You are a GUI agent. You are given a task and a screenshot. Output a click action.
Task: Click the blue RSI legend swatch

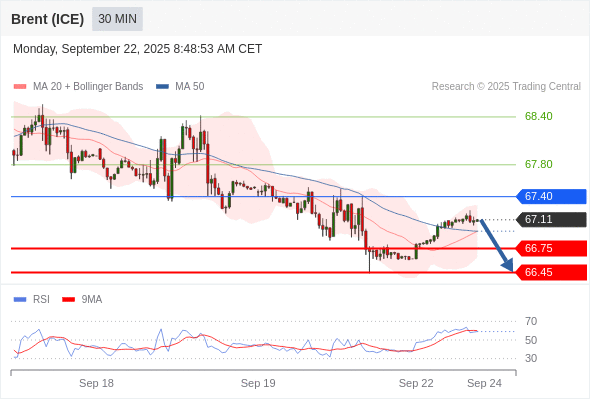pos(20,300)
